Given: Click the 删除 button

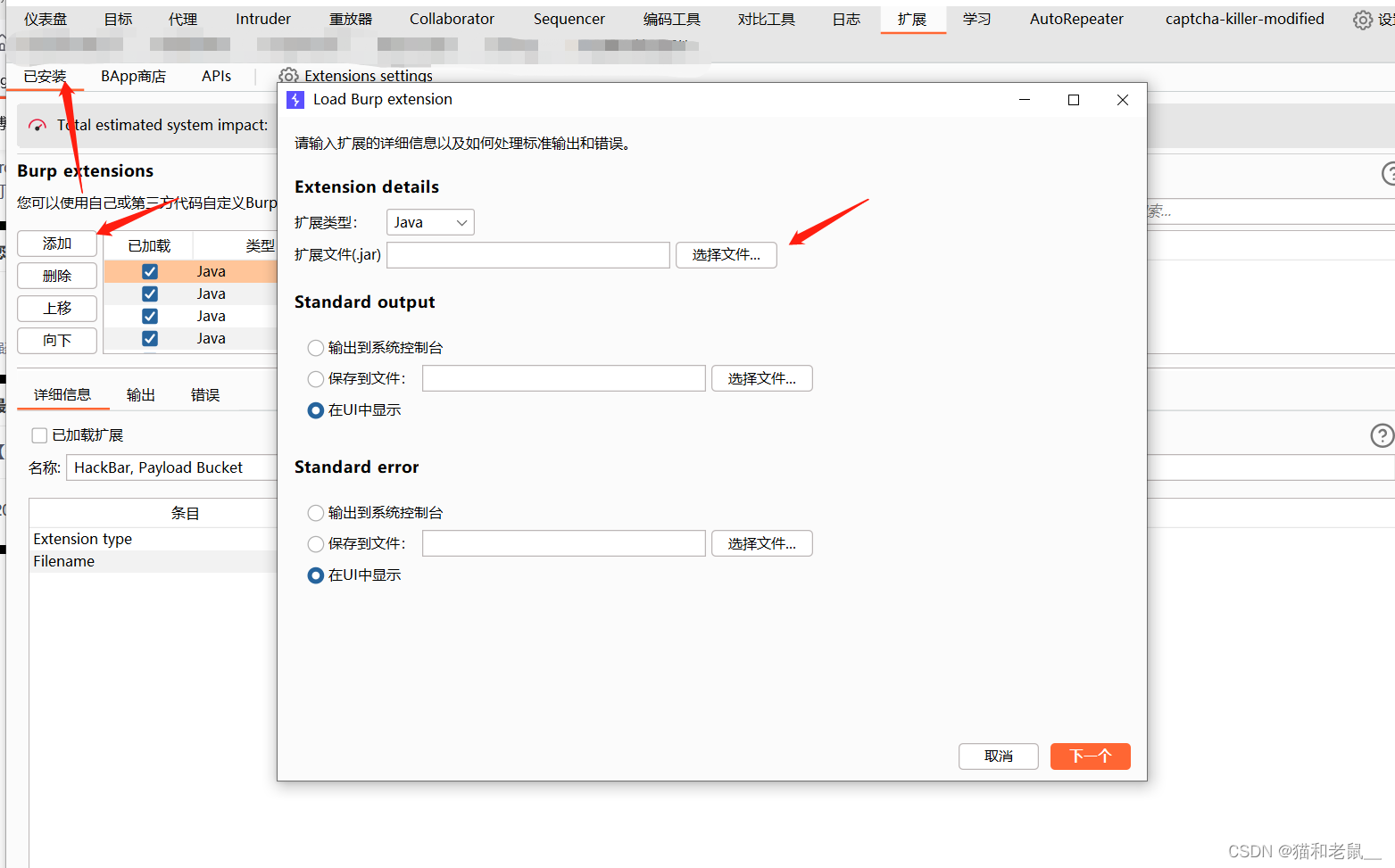Looking at the screenshot, I should pyautogui.click(x=57, y=276).
